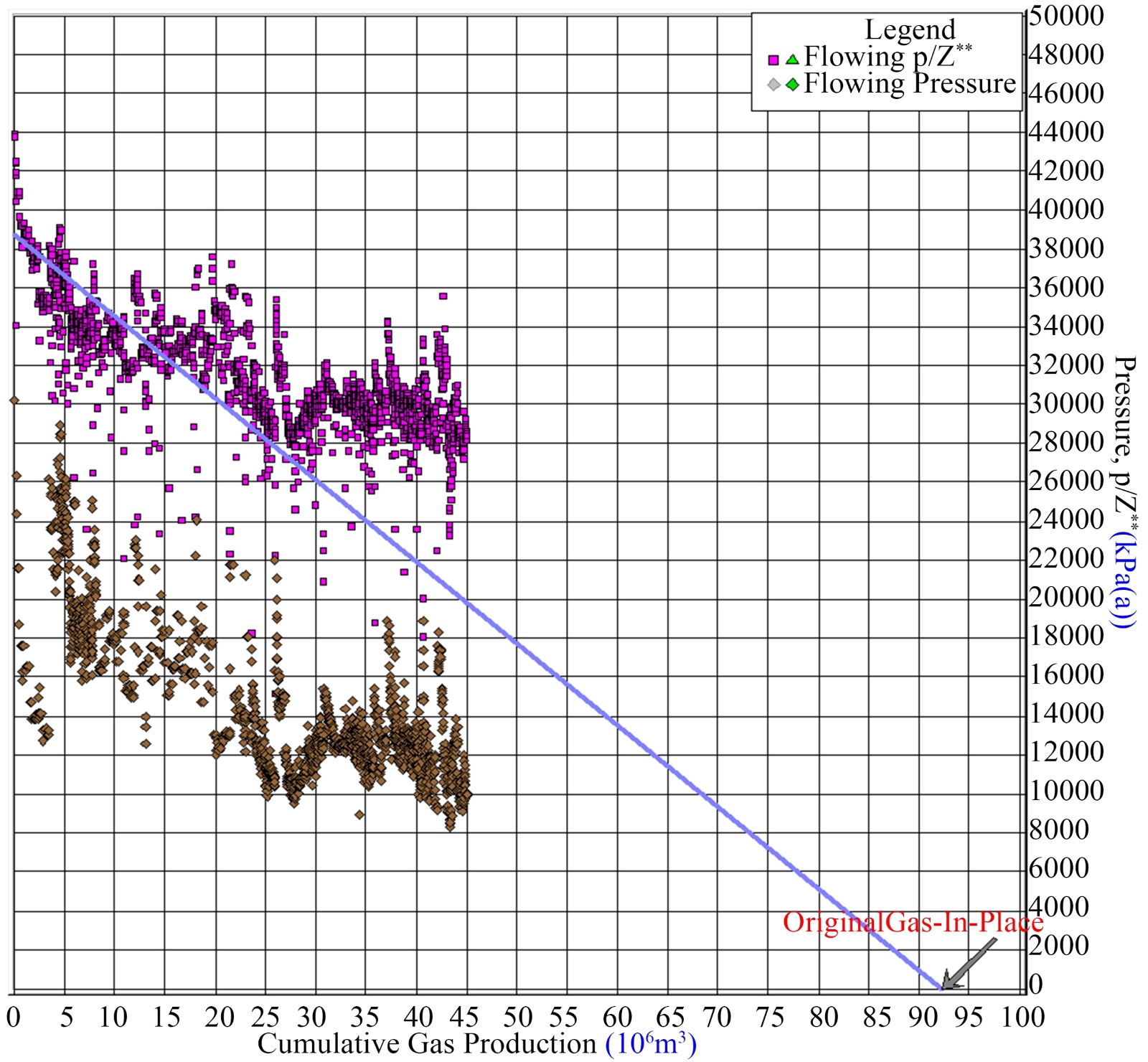Select the Flowing p/Z** legend entry

888,57
